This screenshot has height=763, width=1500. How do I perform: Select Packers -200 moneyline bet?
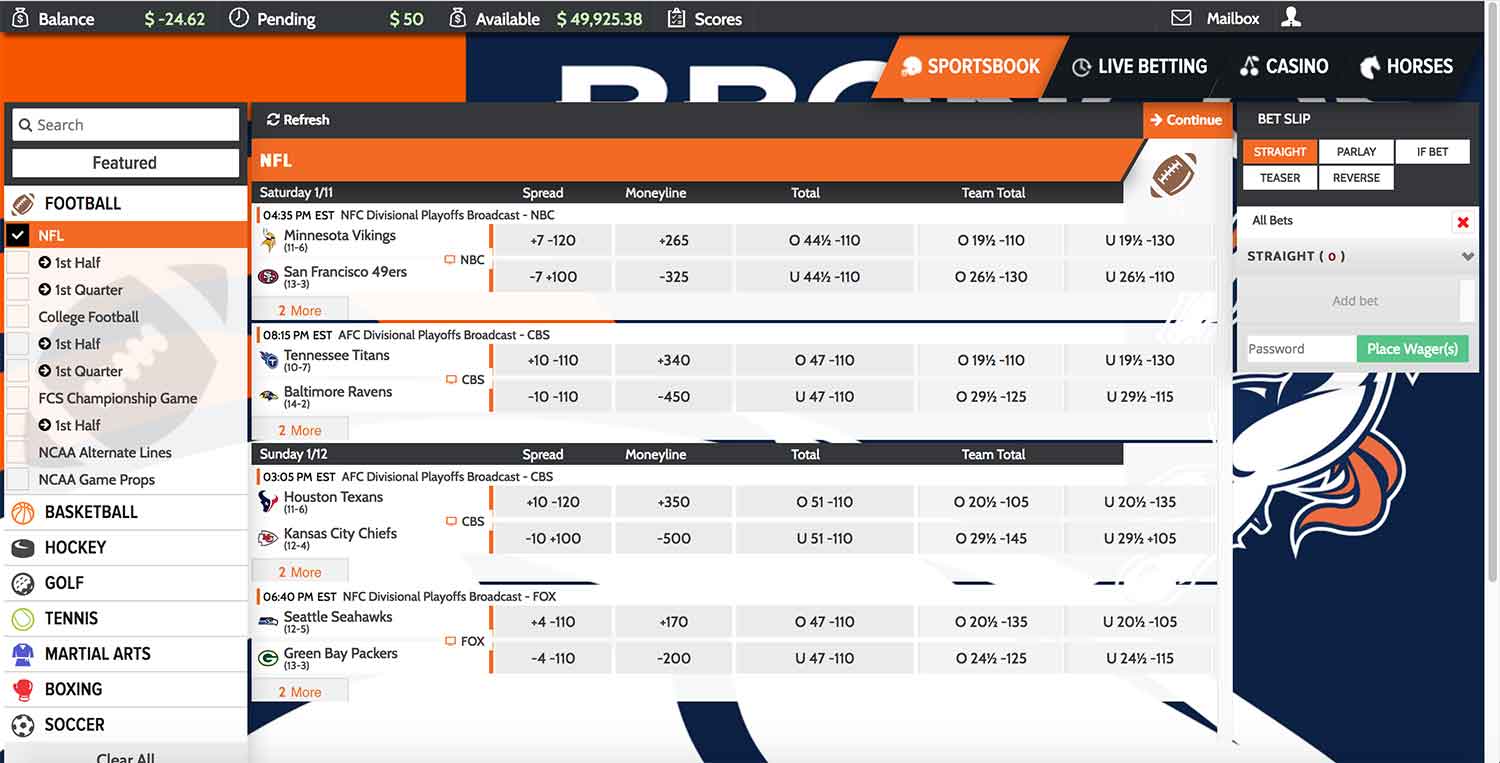[x=674, y=658]
